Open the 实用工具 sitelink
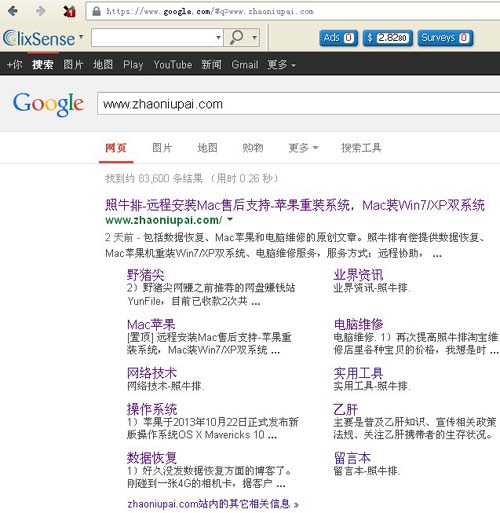 tap(358, 373)
